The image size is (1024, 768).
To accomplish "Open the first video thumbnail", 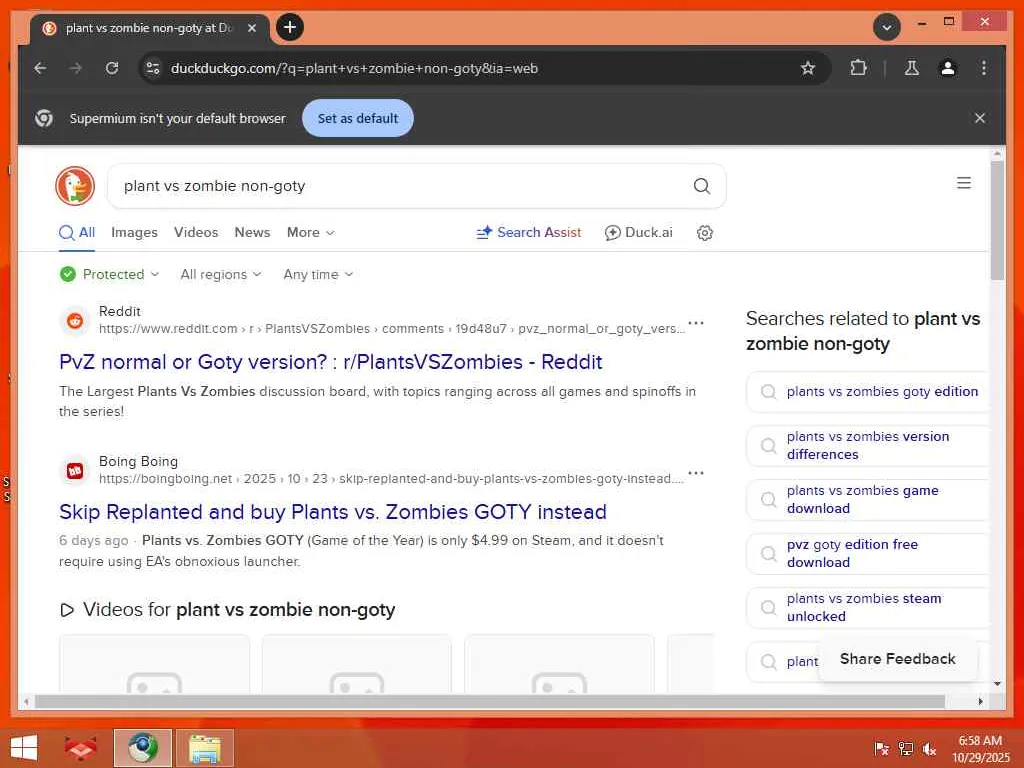I will (x=154, y=664).
